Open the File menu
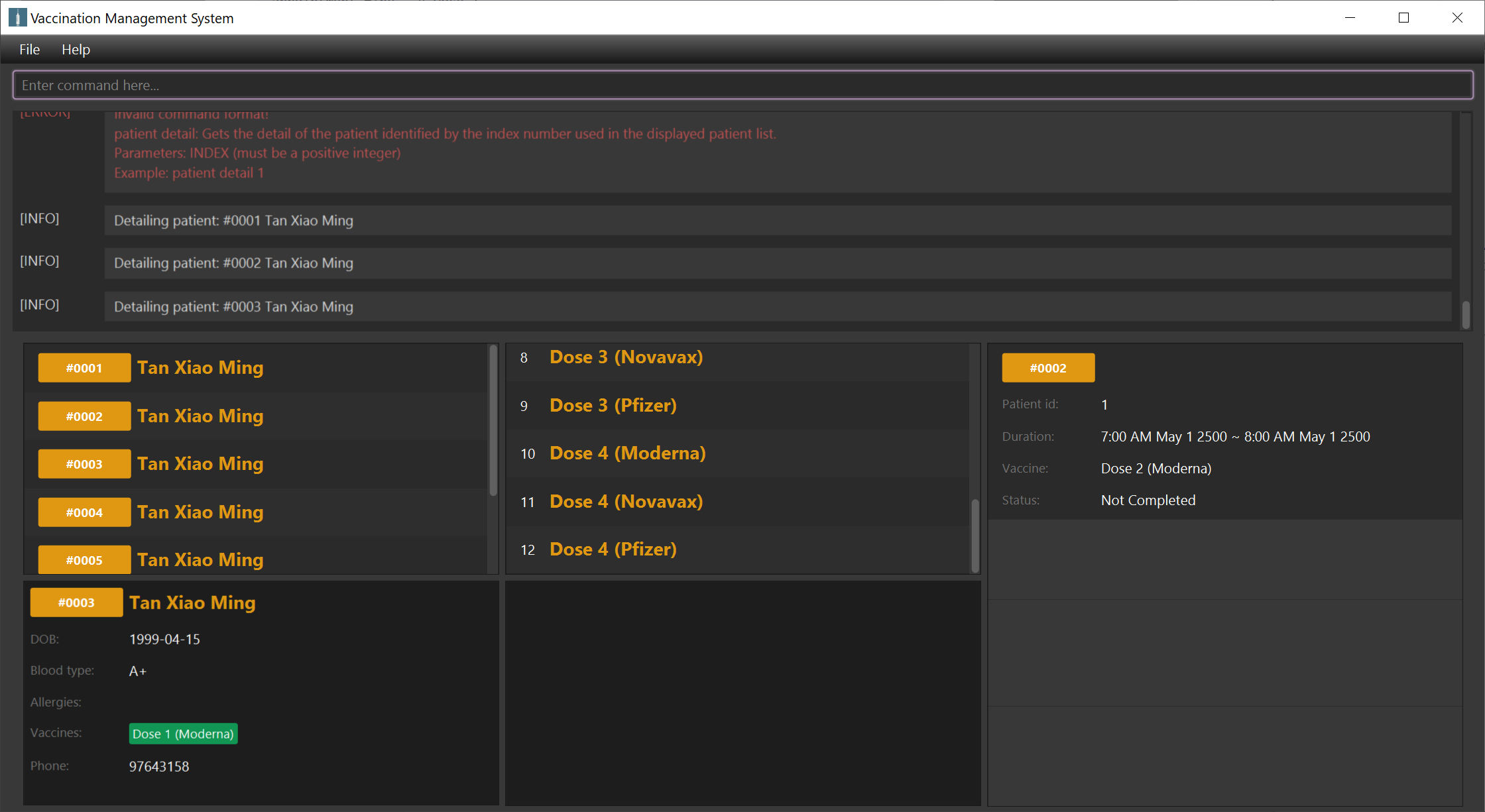The image size is (1485, 812). point(29,50)
